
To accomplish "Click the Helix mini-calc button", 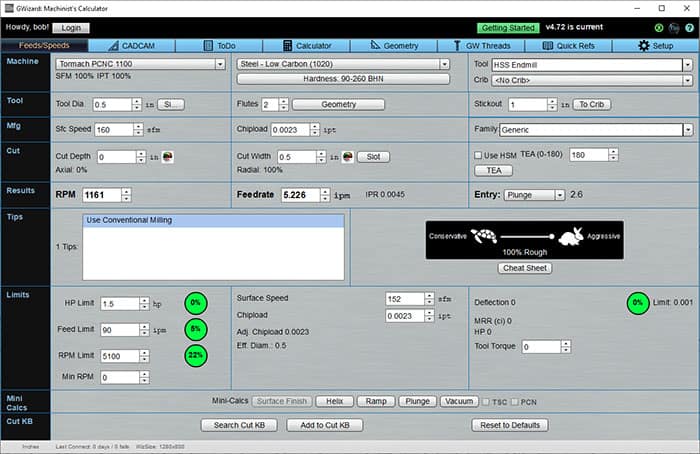I will [x=334, y=401].
